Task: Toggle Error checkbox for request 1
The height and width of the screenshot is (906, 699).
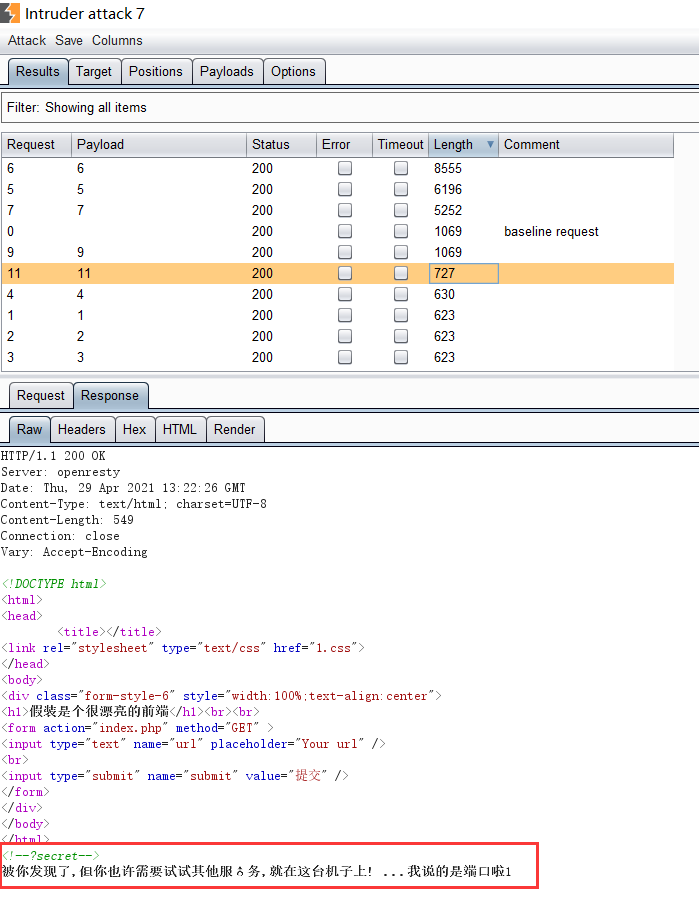Action: (x=345, y=315)
